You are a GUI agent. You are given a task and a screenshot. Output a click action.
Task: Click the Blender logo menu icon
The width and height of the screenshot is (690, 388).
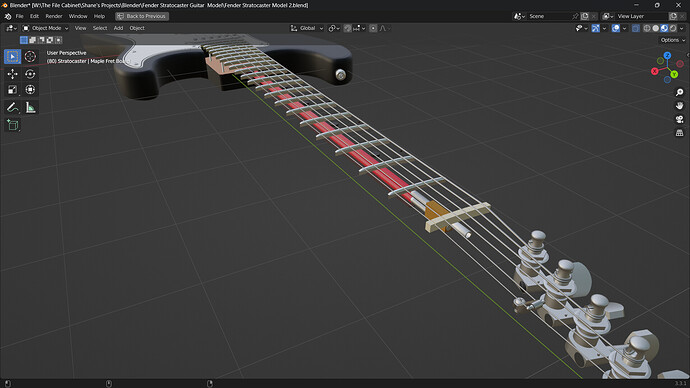(8, 16)
